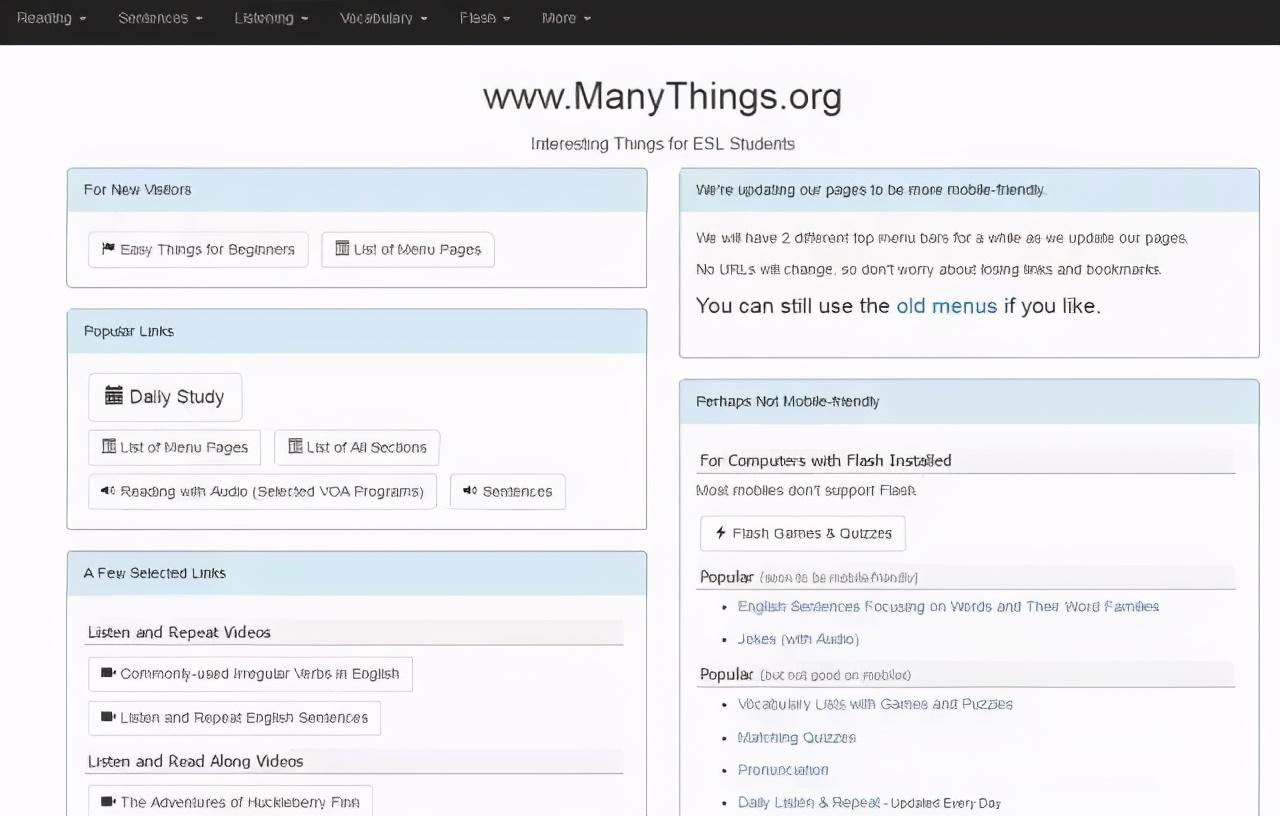Click the www.ManyThings.org page title
Image resolution: width=1280 pixels, height=816 pixels.
click(662, 97)
